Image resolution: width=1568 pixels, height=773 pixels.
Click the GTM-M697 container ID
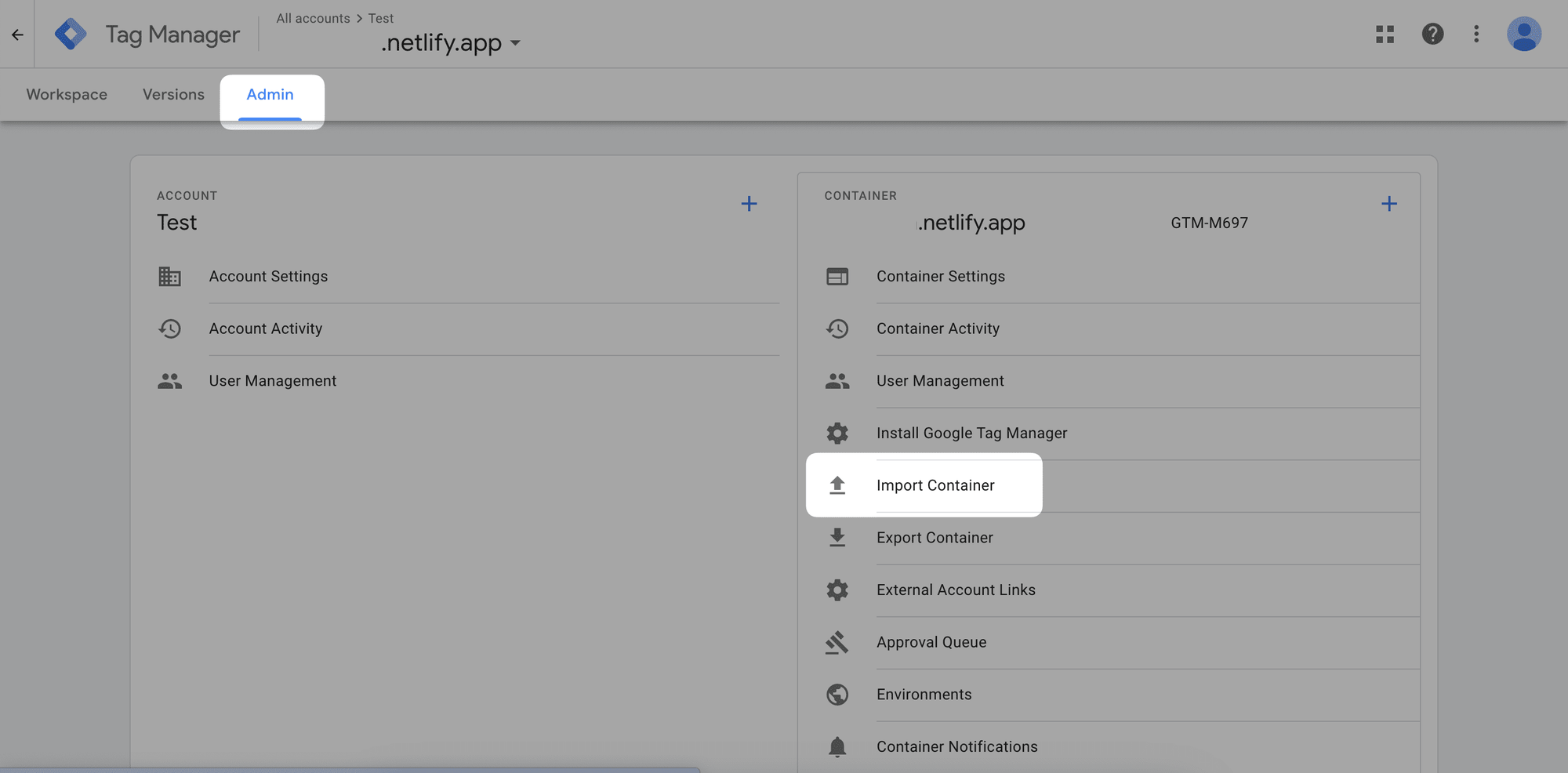1209,223
